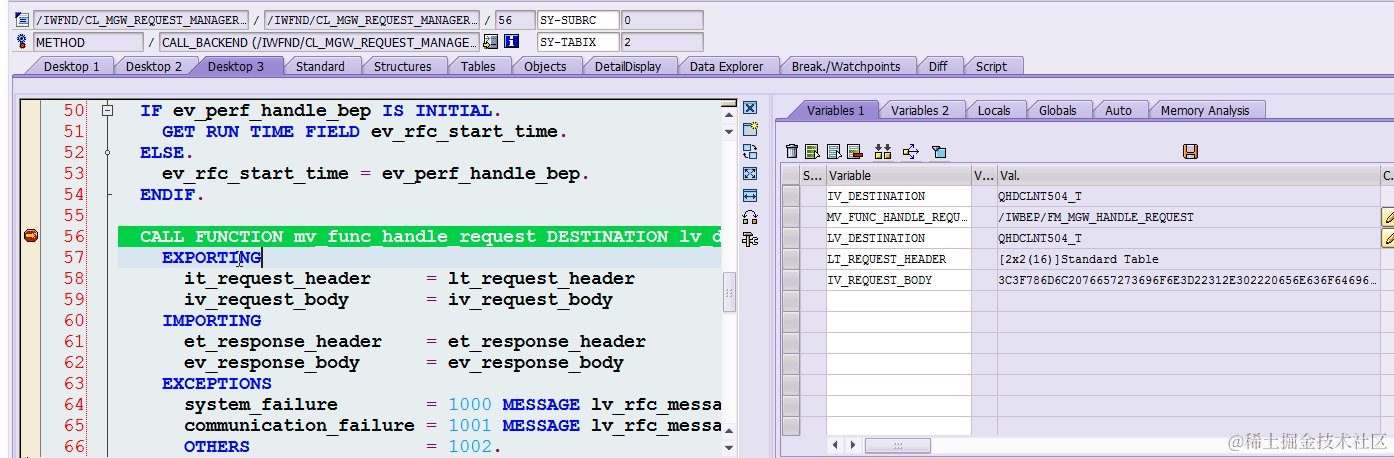Click code editor vertical scrollbar thumb
Image resolution: width=1394 pixels, height=458 pixels.
[x=729, y=291]
